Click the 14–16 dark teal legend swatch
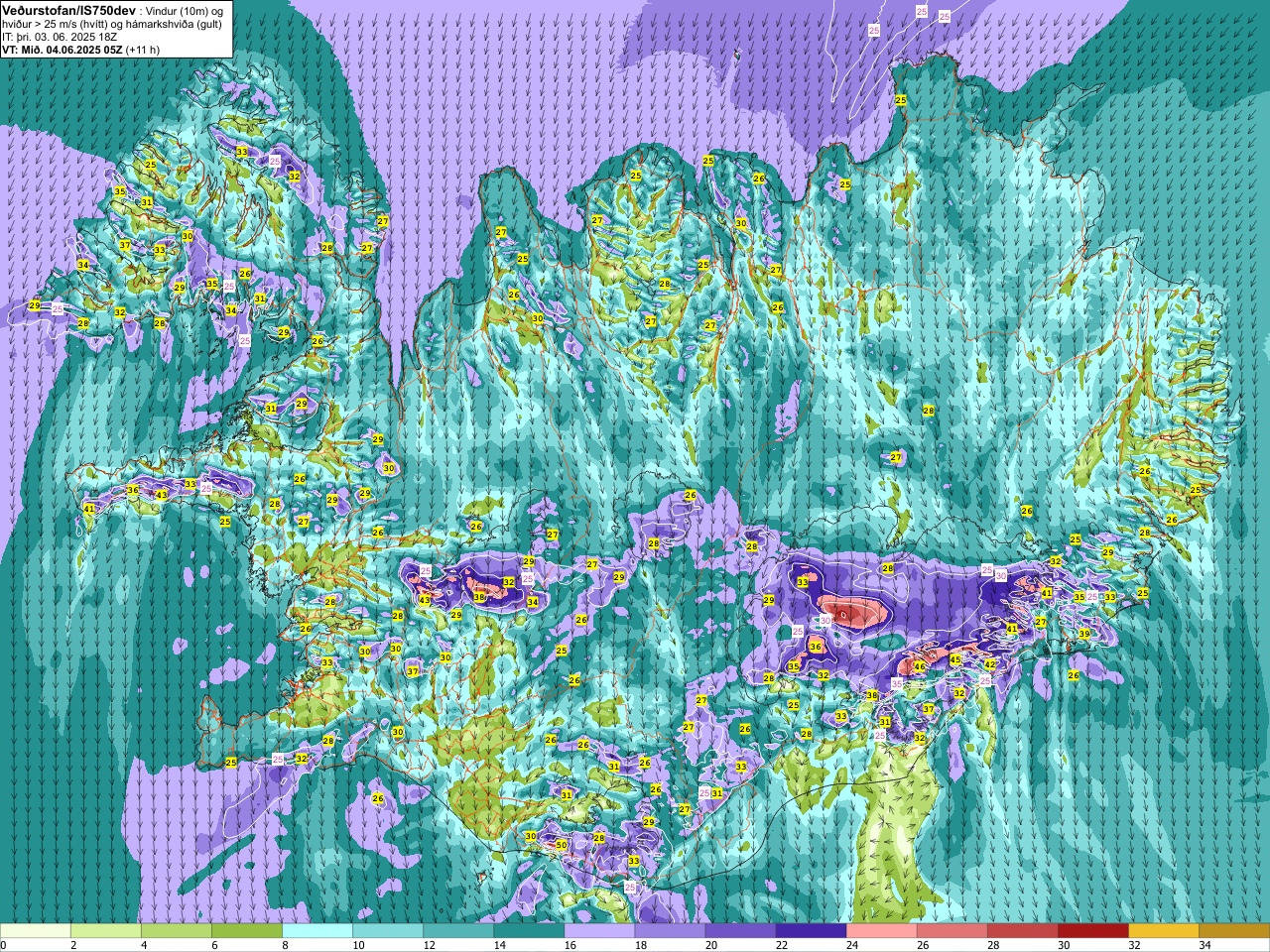The image size is (1270, 952). (529, 931)
